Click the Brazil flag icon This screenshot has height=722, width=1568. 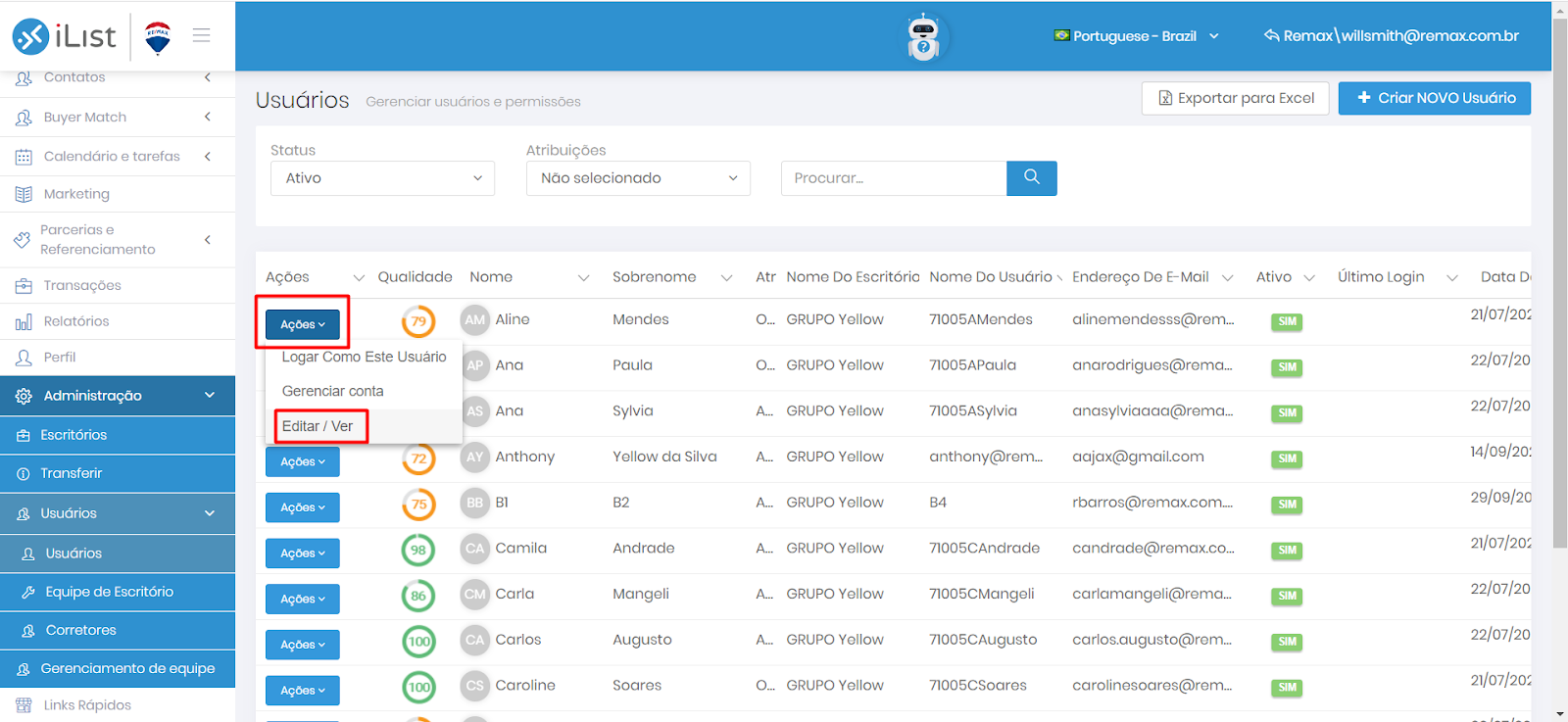pyautogui.click(x=1061, y=35)
